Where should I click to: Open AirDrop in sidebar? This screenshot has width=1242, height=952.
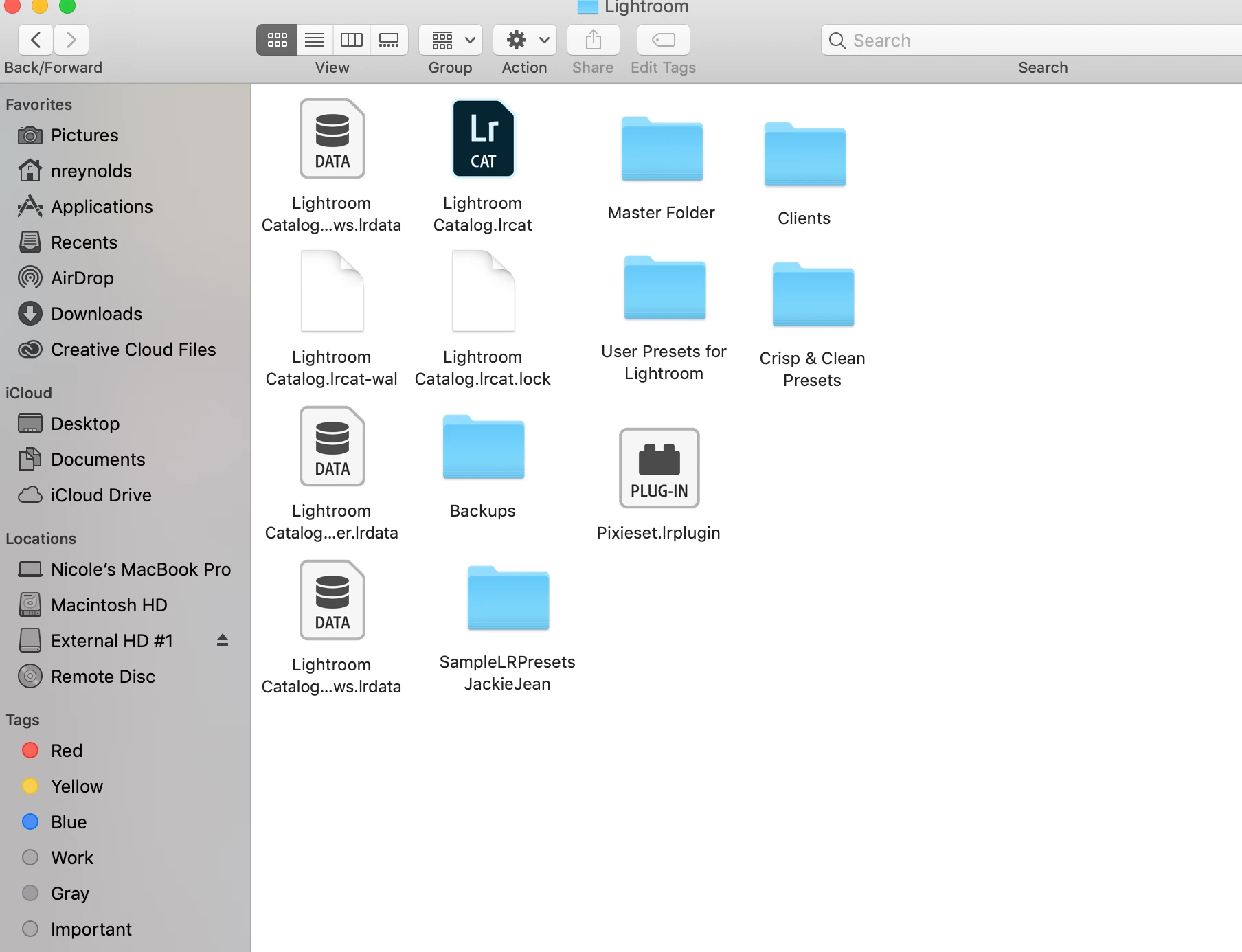coord(125,278)
